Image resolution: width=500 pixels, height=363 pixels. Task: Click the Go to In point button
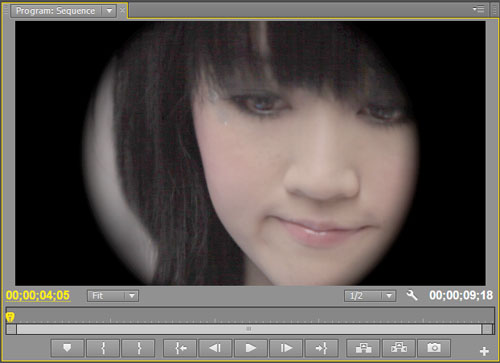point(180,348)
